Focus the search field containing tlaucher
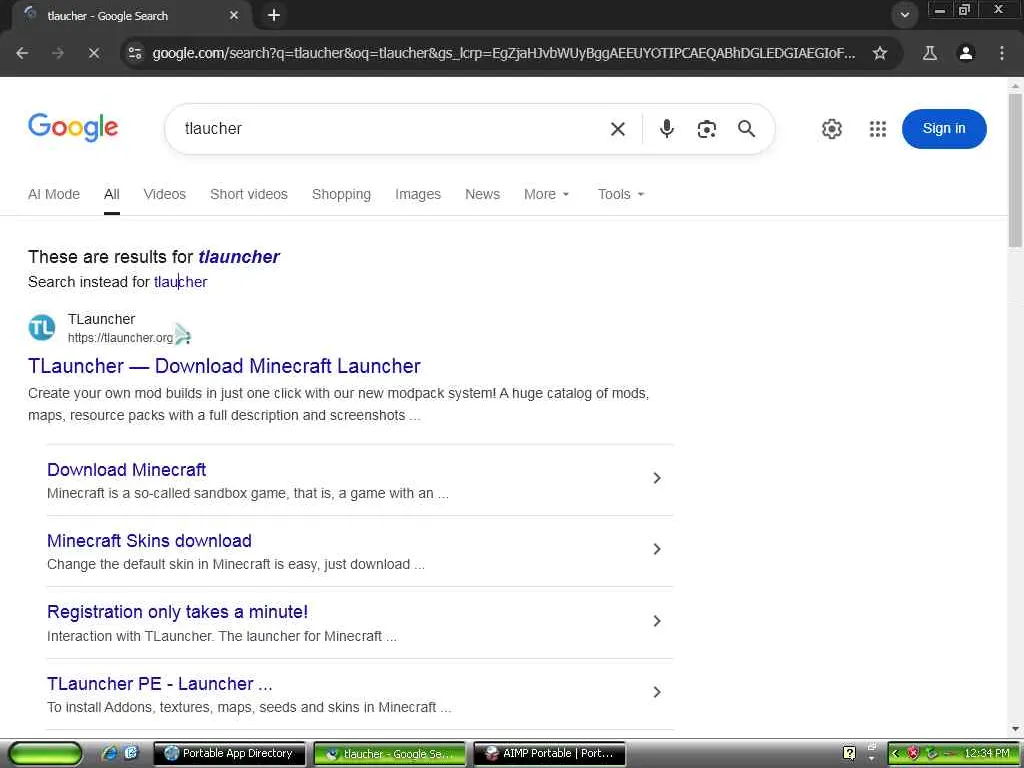Image resolution: width=1024 pixels, height=768 pixels. [392, 129]
